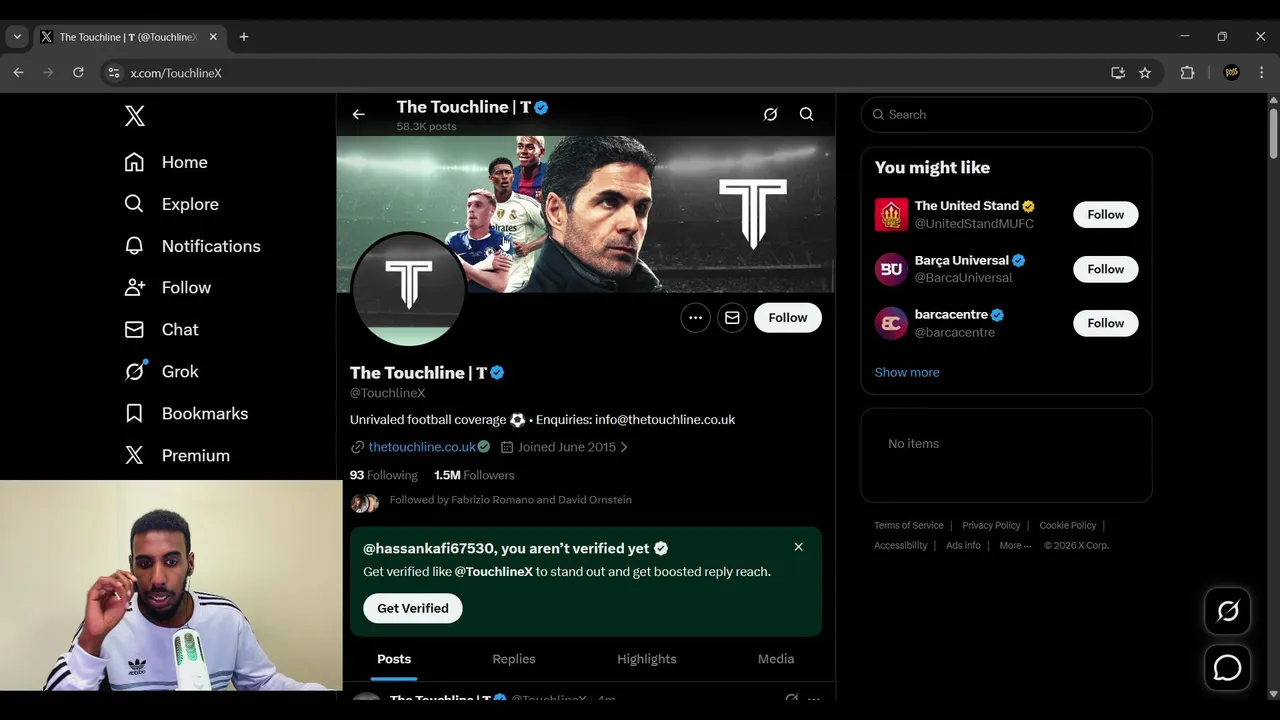1280x720 pixels.
Task: Open the profile banner image
Action: click(585, 213)
